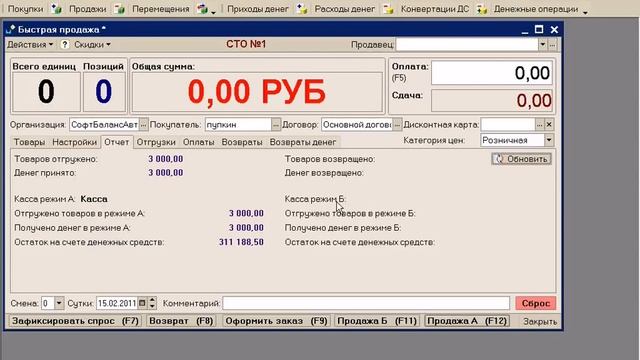Click the Договор field
This screenshot has width=640, height=360.
pyautogui.click(x=357, y=125)
